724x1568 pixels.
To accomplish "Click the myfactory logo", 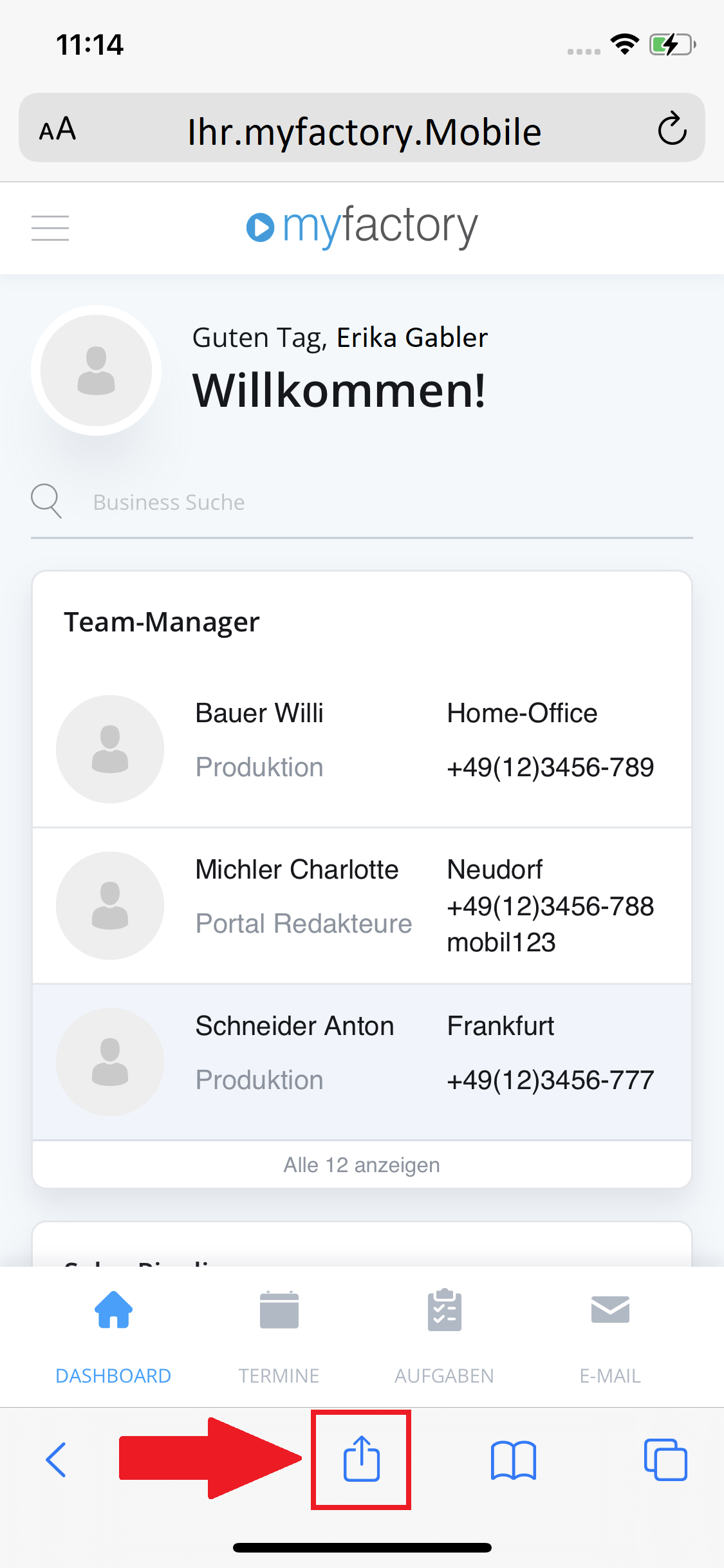I will 362,226.
